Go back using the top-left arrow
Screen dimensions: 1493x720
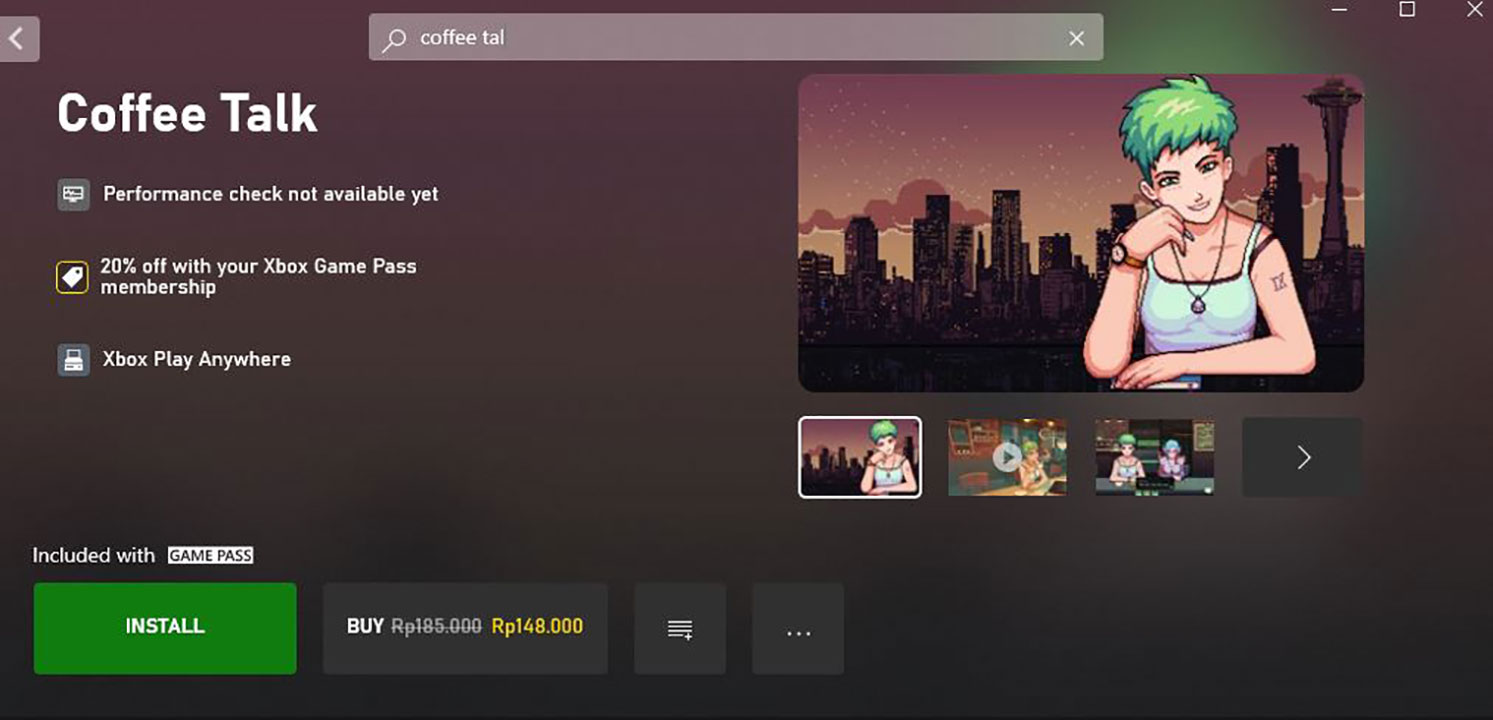(18, 39)
